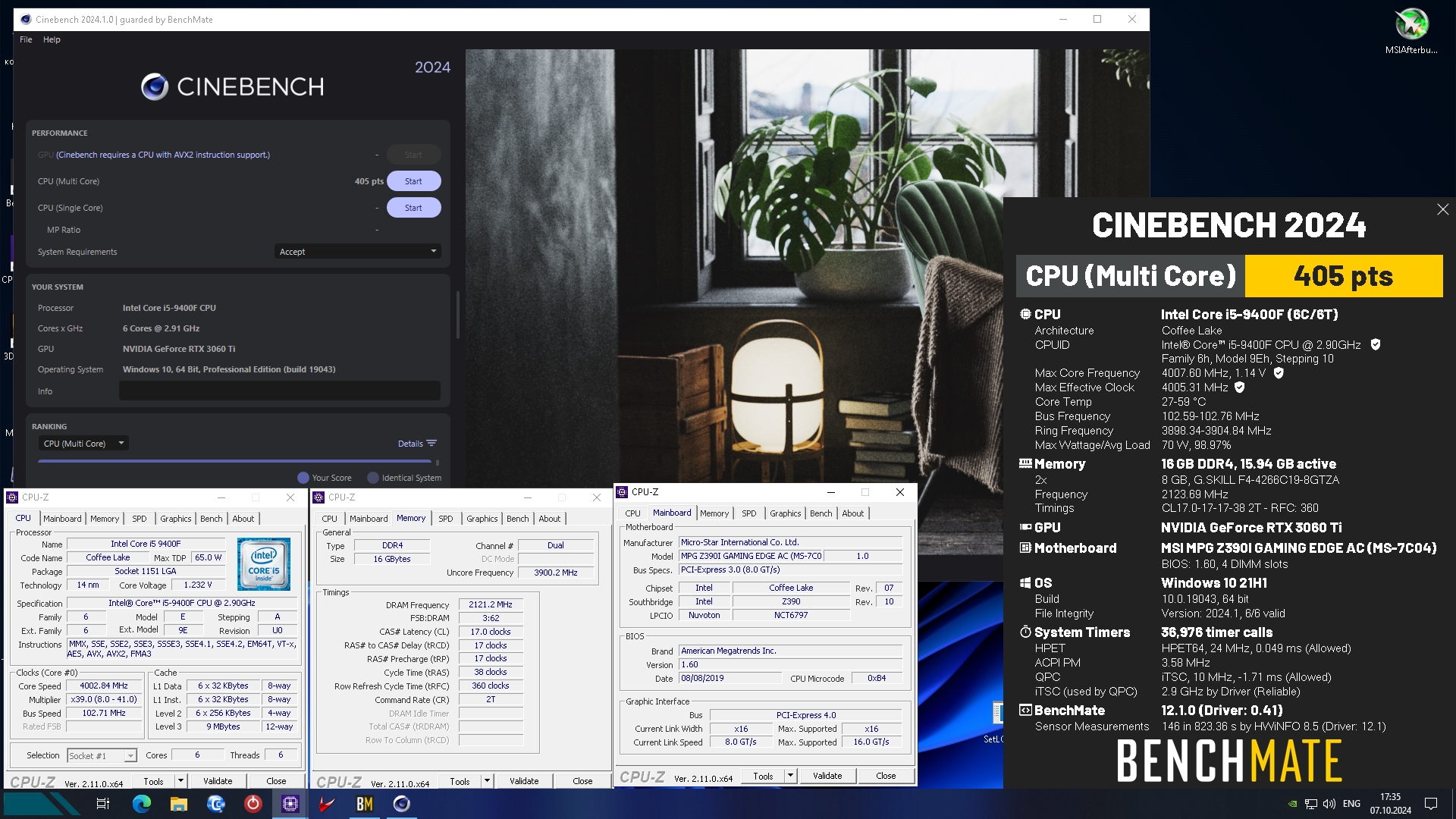Expand Tools arrow in CPU-Z Mainboard window

click(790, 776)
